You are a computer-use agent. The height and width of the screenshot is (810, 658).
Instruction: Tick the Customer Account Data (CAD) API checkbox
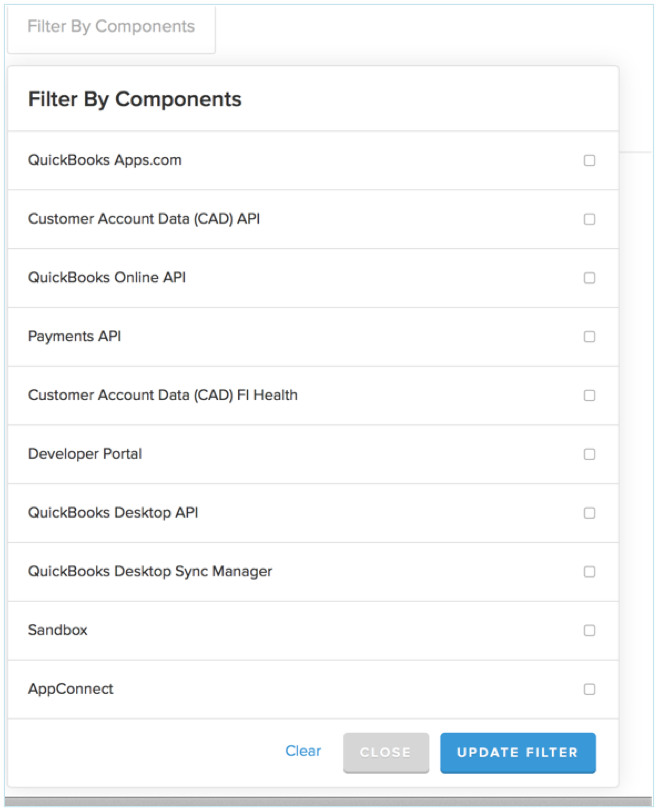589,219
